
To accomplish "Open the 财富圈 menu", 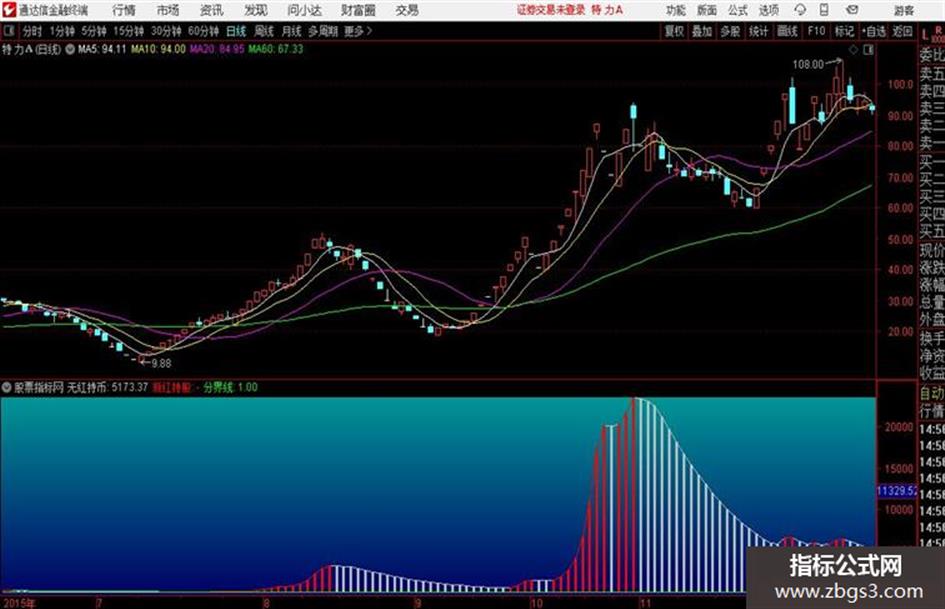I will (358, 10).
